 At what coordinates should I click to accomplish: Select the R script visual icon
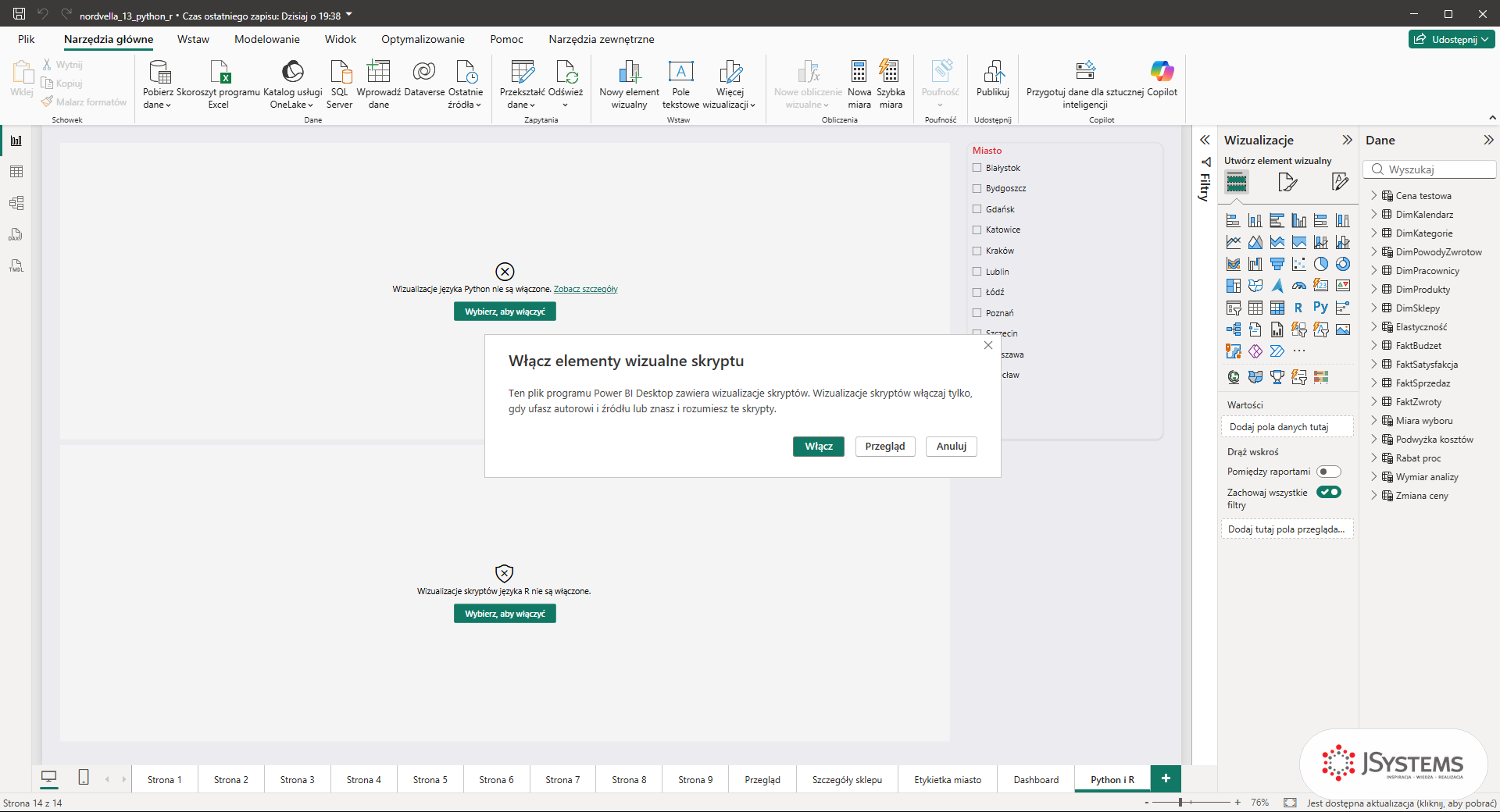(1298, 308)
